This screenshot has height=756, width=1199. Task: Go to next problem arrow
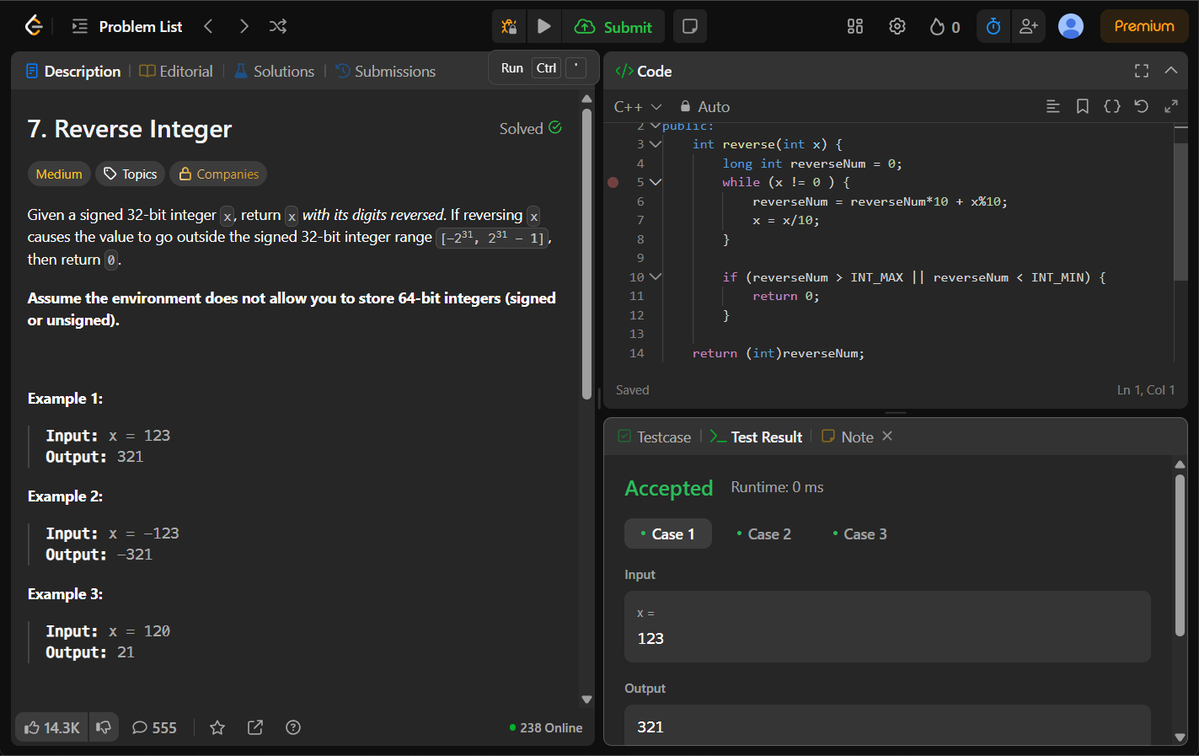pos(244,26)
